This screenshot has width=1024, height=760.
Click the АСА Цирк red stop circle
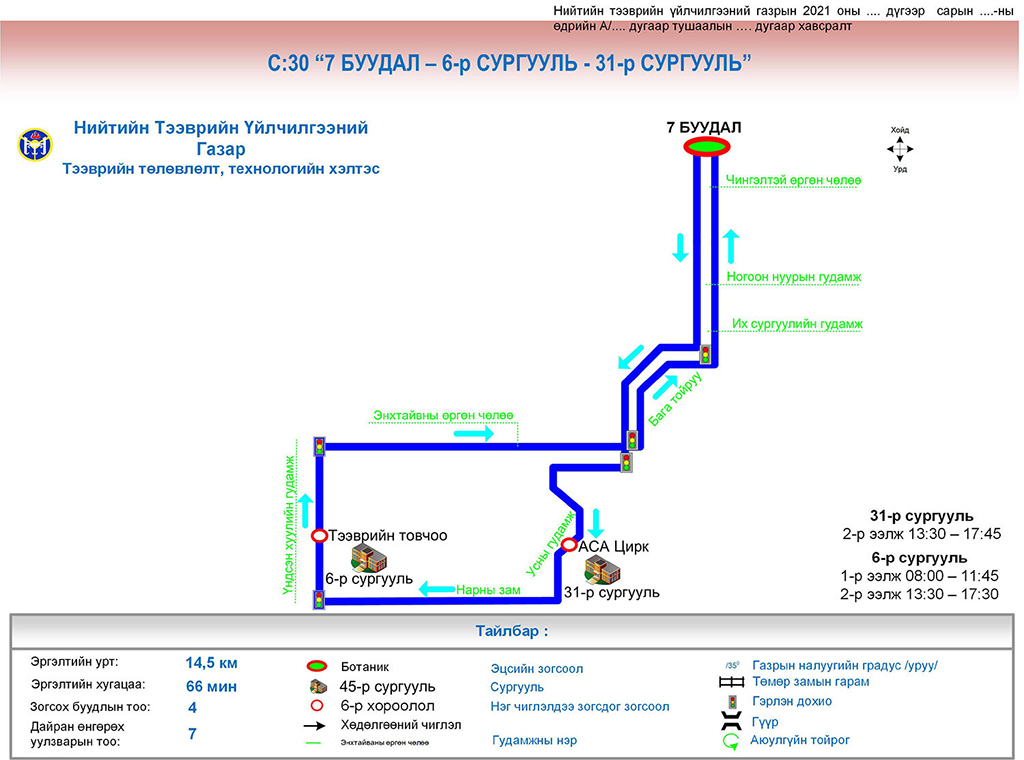click(x=568, y=546)
